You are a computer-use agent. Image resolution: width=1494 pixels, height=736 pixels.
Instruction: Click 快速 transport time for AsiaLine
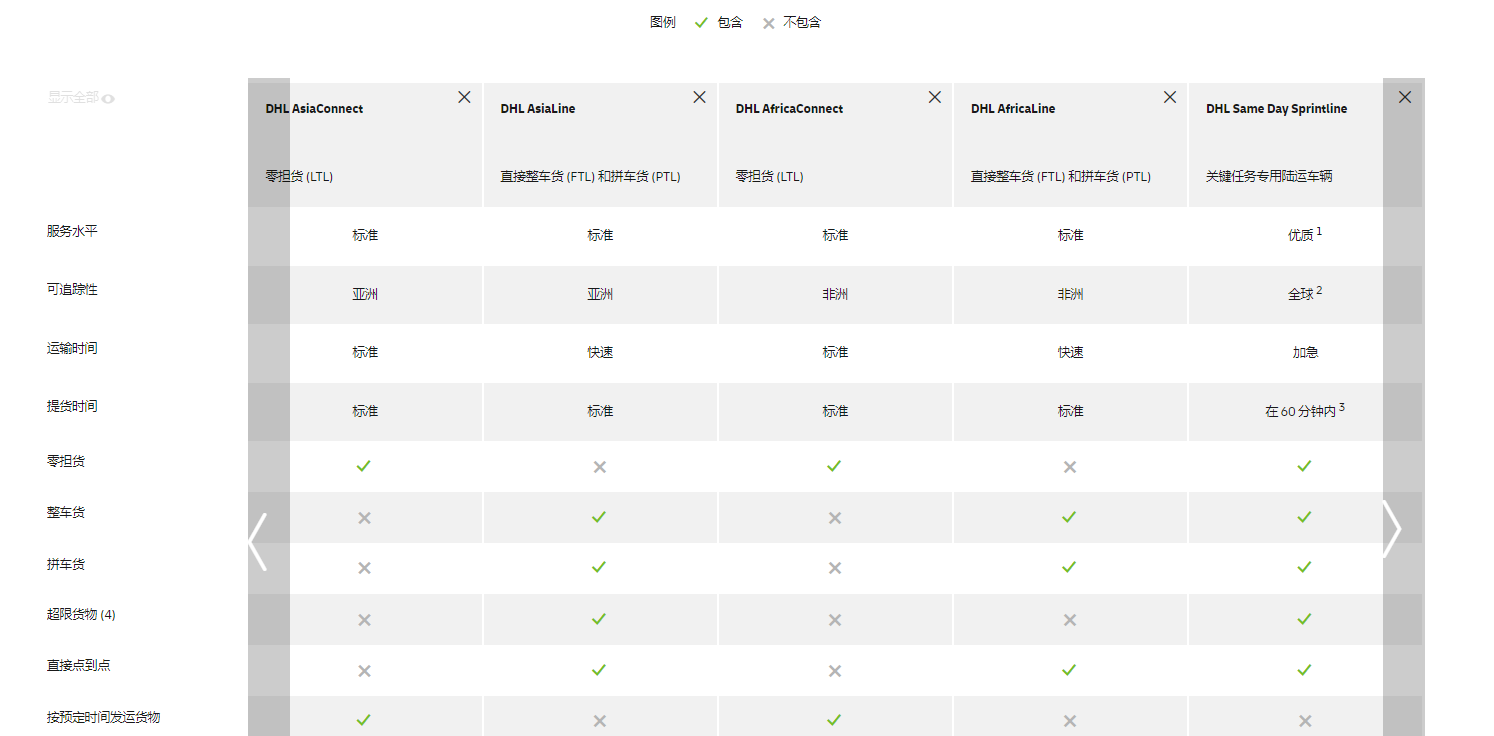tap(600, 352)
